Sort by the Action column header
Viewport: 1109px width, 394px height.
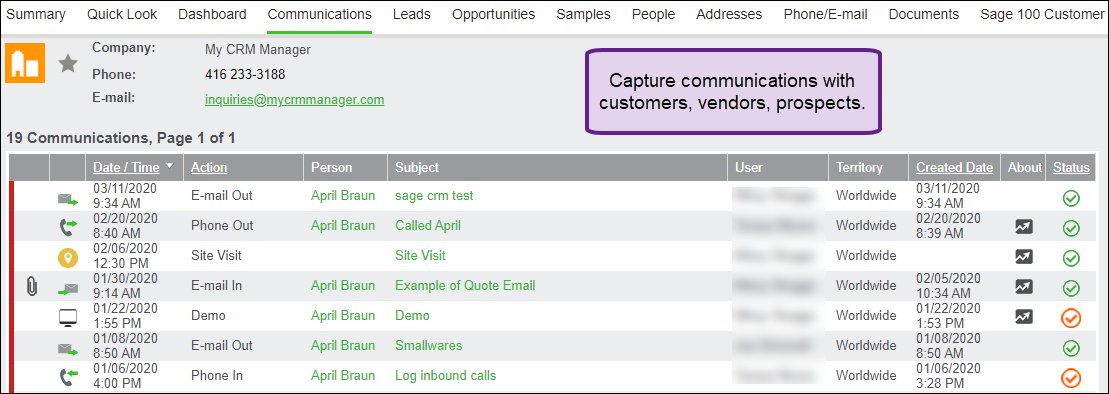tap(209, 168)
